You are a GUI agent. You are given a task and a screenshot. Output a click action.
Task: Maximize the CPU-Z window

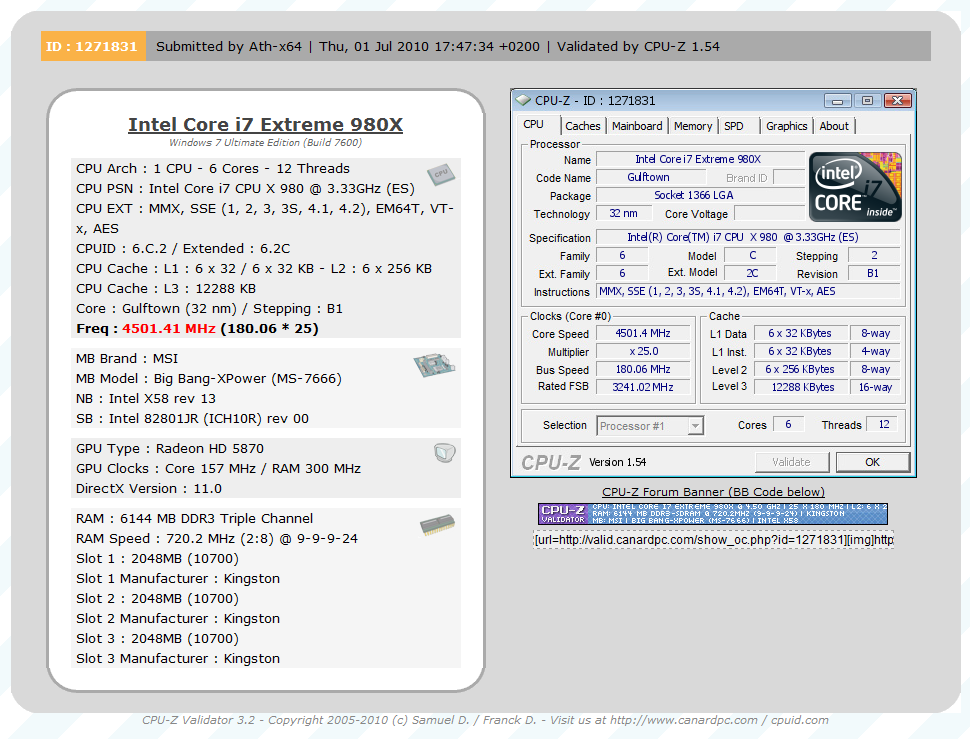(867, 100)
